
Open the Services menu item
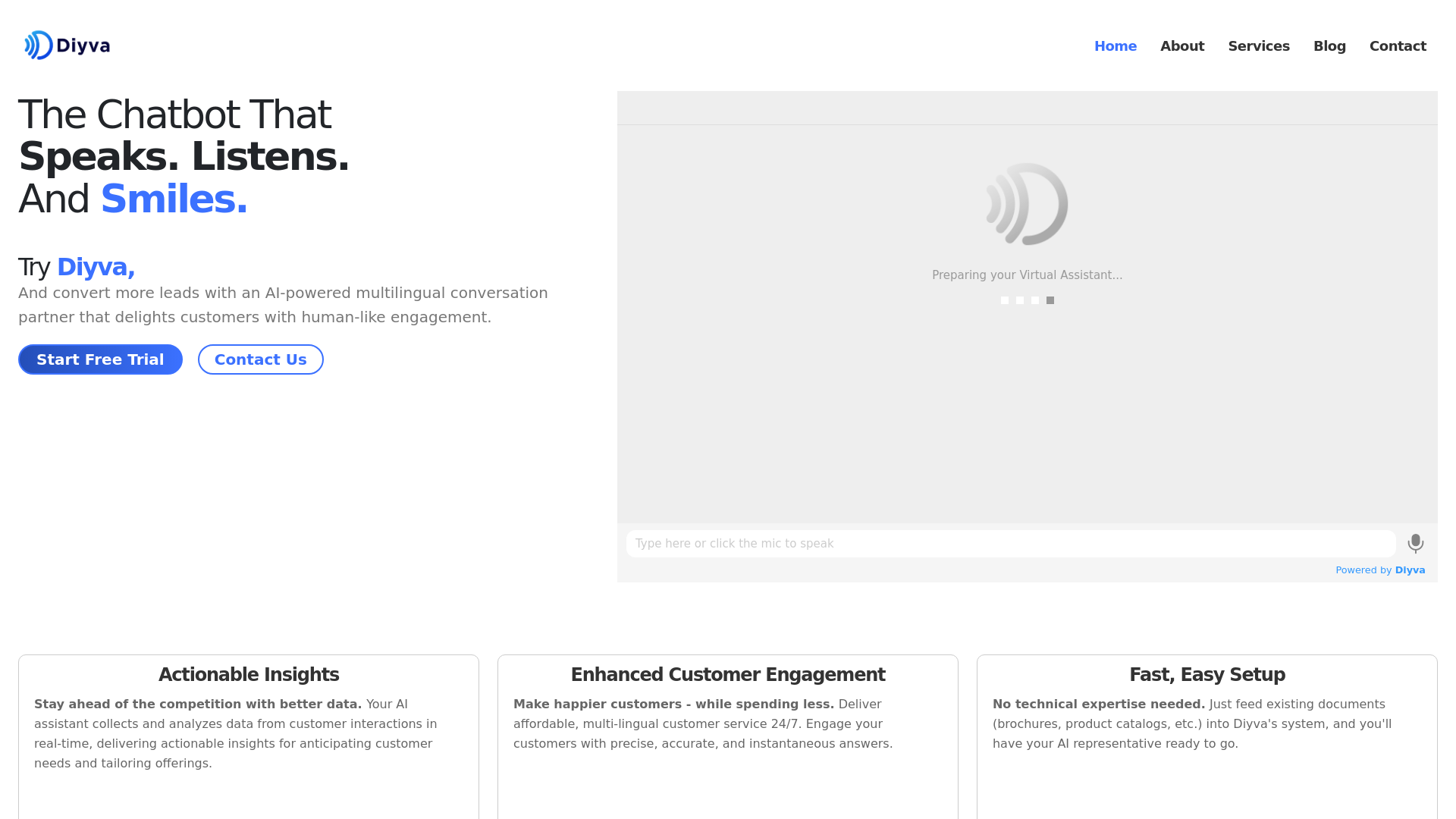pos(1258,46)
